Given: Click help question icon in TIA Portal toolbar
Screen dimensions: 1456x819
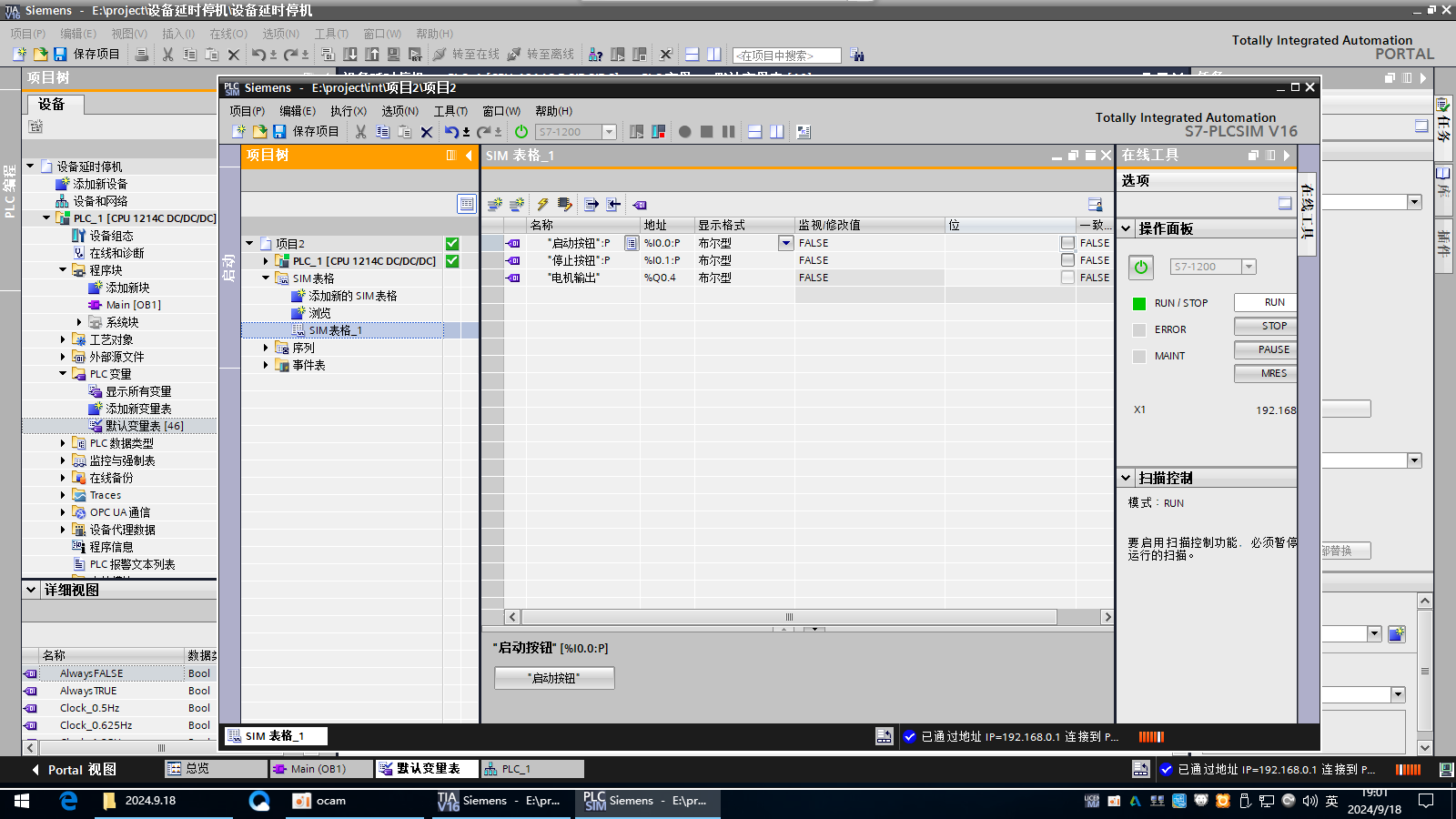Looking at the screenshot, I should [595, 55].
